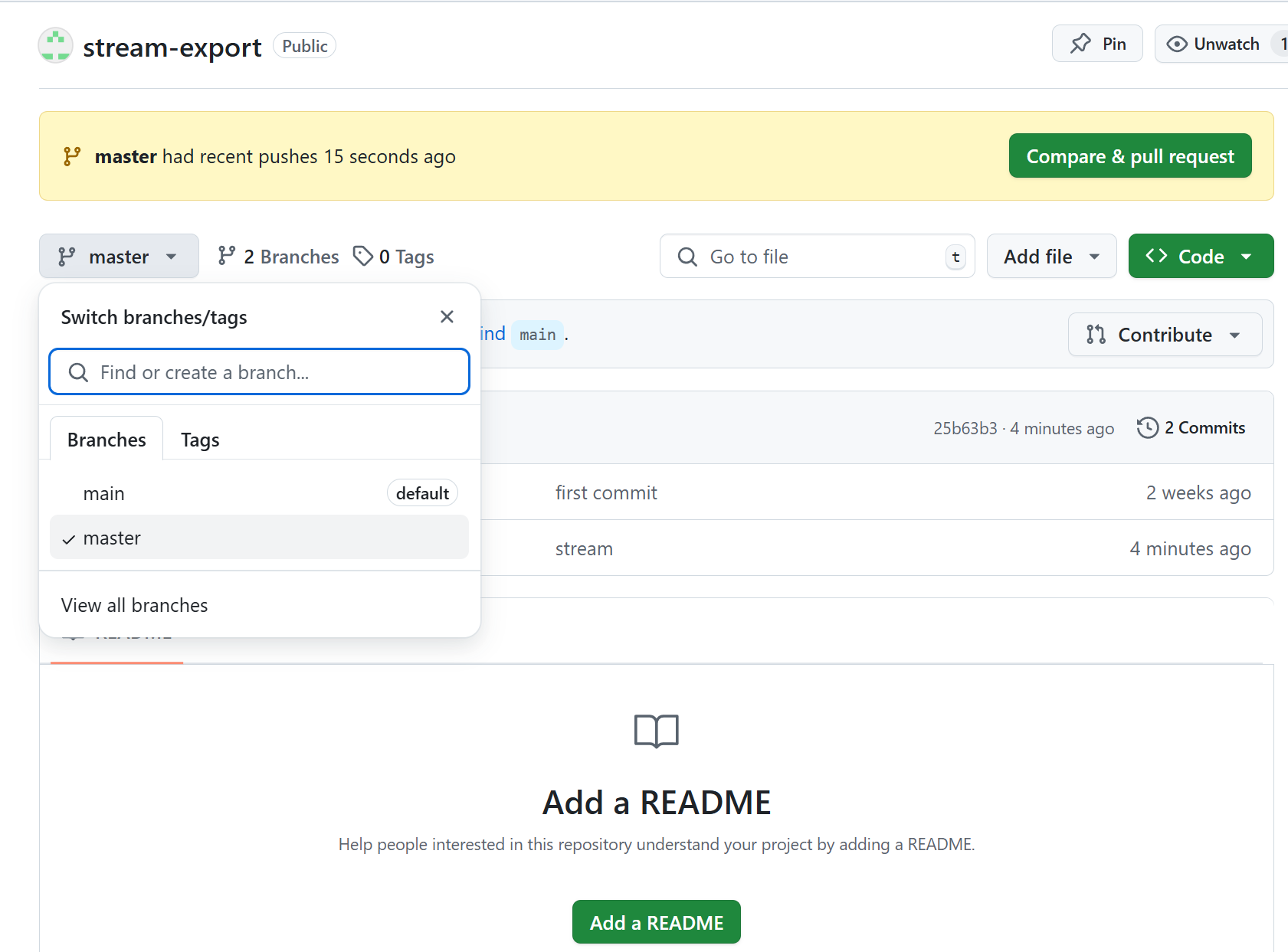This screenshot has width=1288, height=952.
Task: Expand the green Code dropdown
Action: click(1201, 256)
